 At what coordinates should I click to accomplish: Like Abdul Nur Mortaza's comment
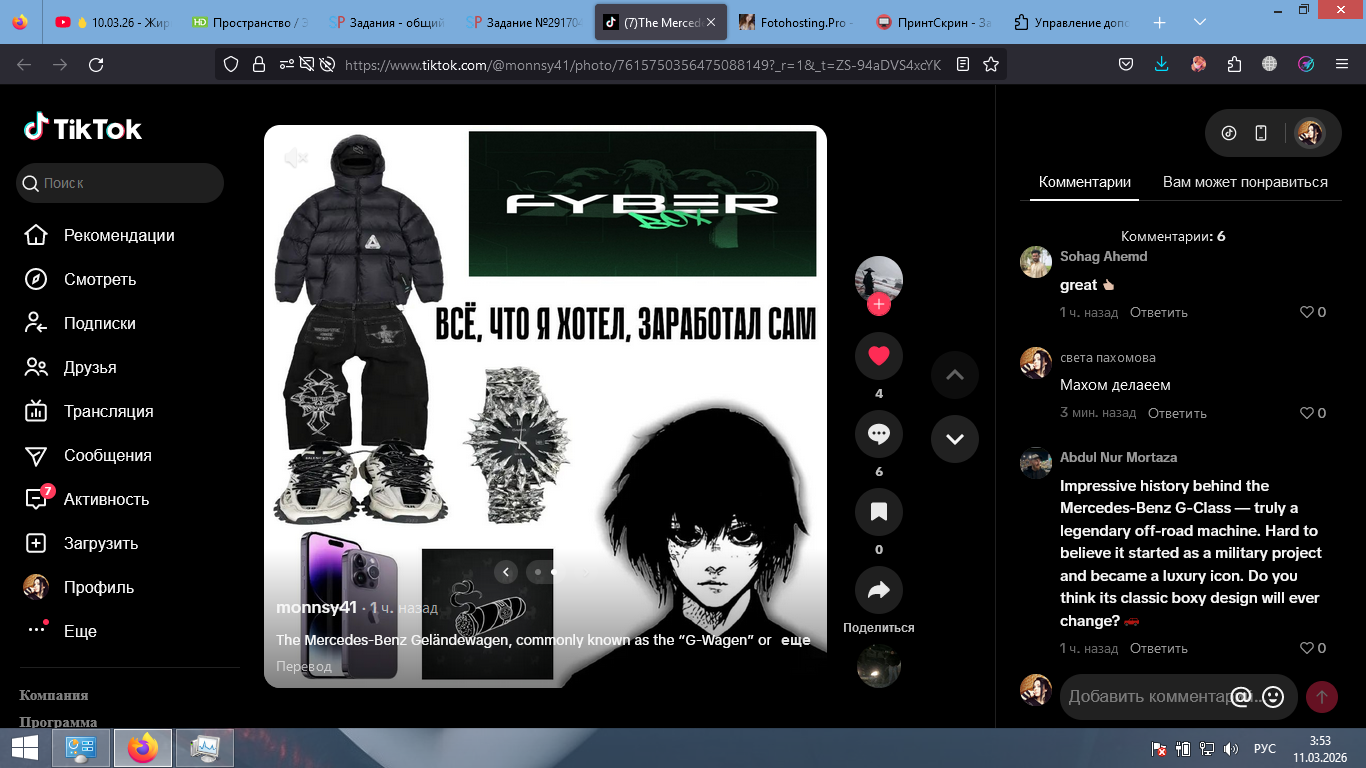1306,648
